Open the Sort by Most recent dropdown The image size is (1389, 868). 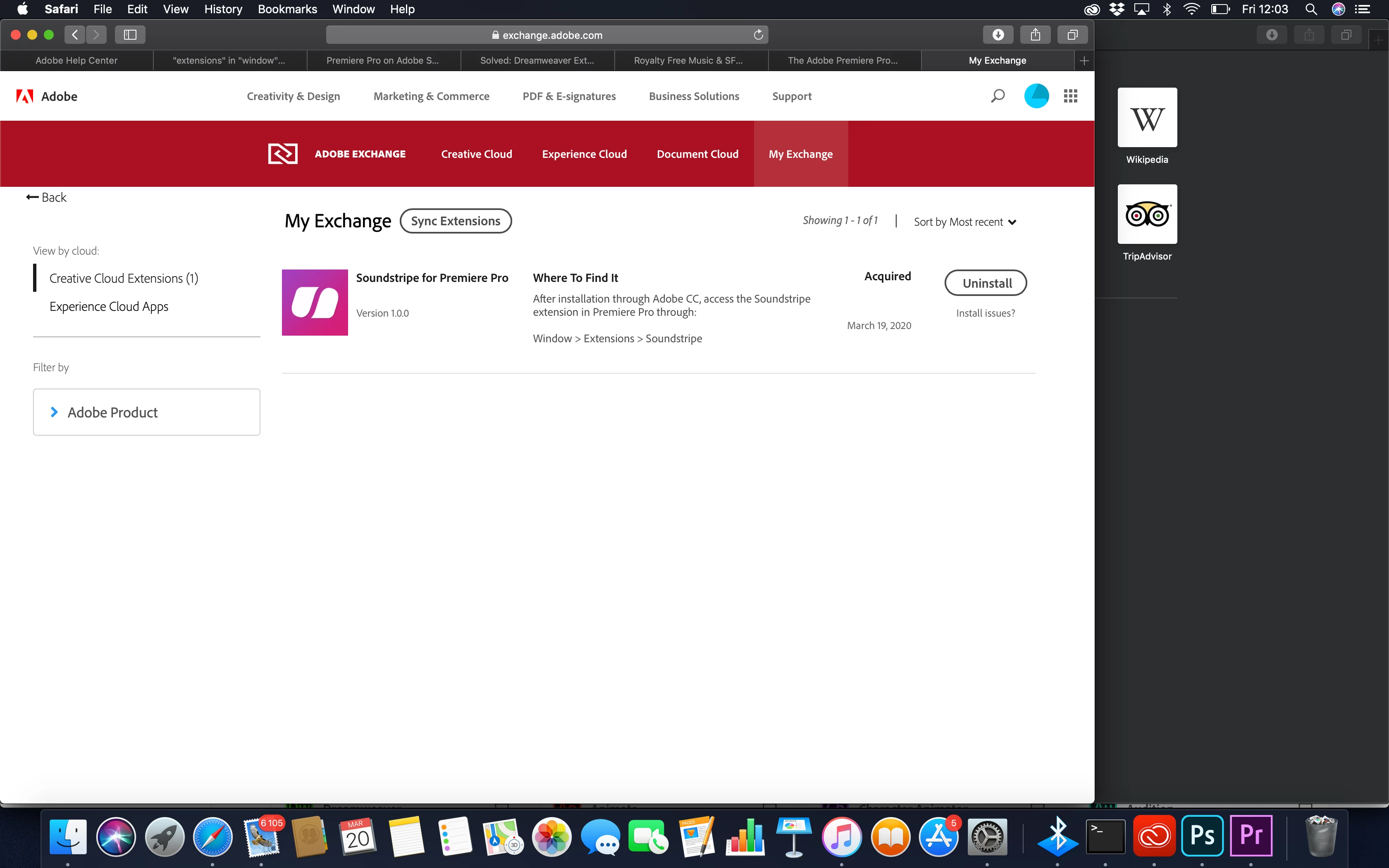[964, 222]
